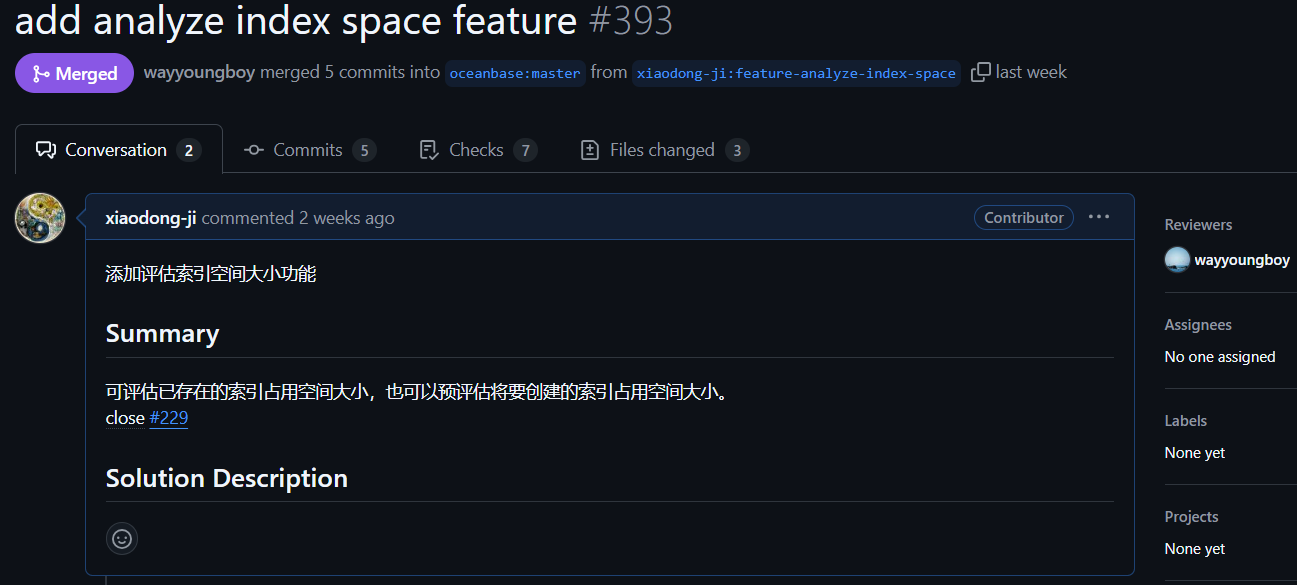Click wayyoungboy's reviewer avatar
Image resolution: width=1297 pixels, height=585 pixels.
coord(1177,260)
